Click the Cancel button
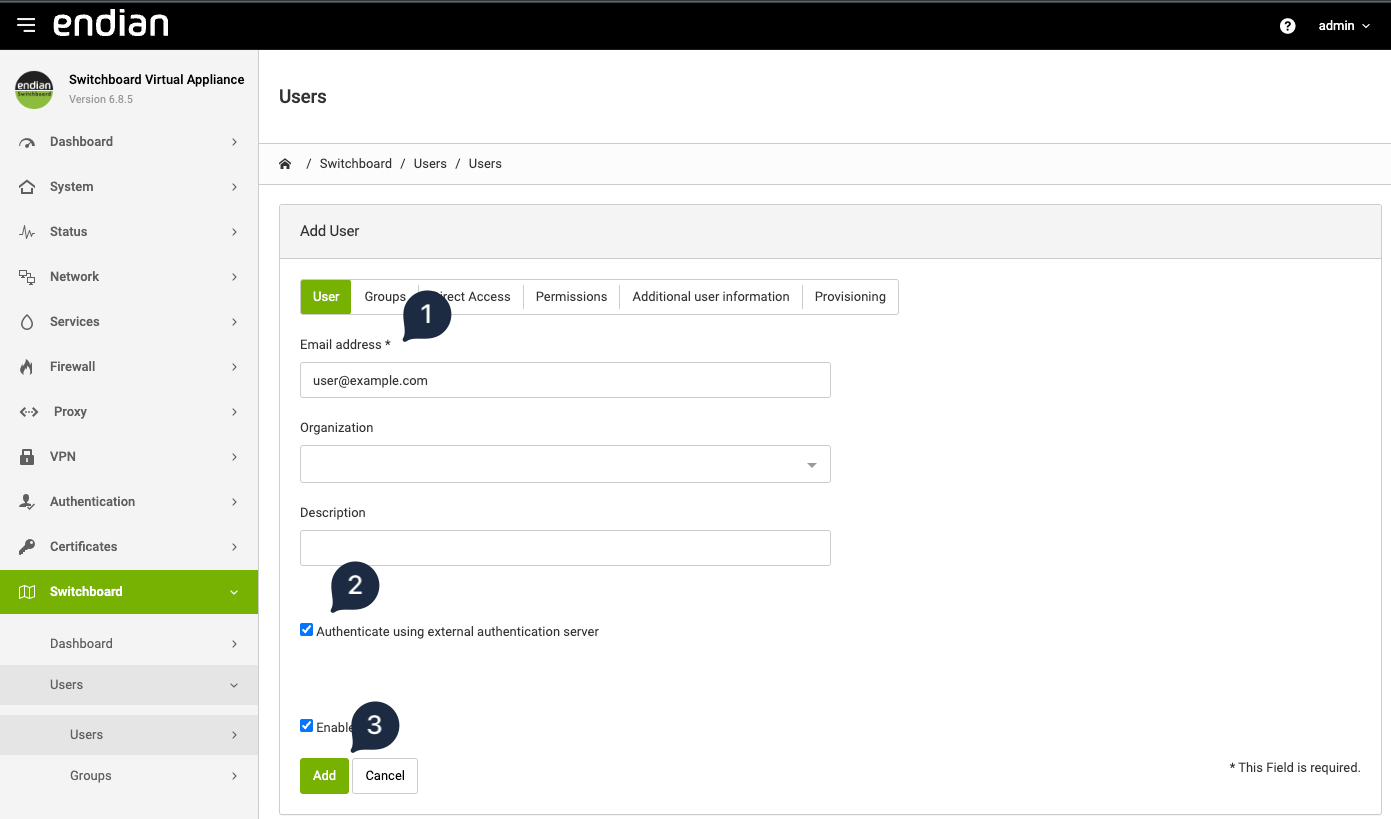This screenshot has width=1391, height=819. [x=385, y=776]
